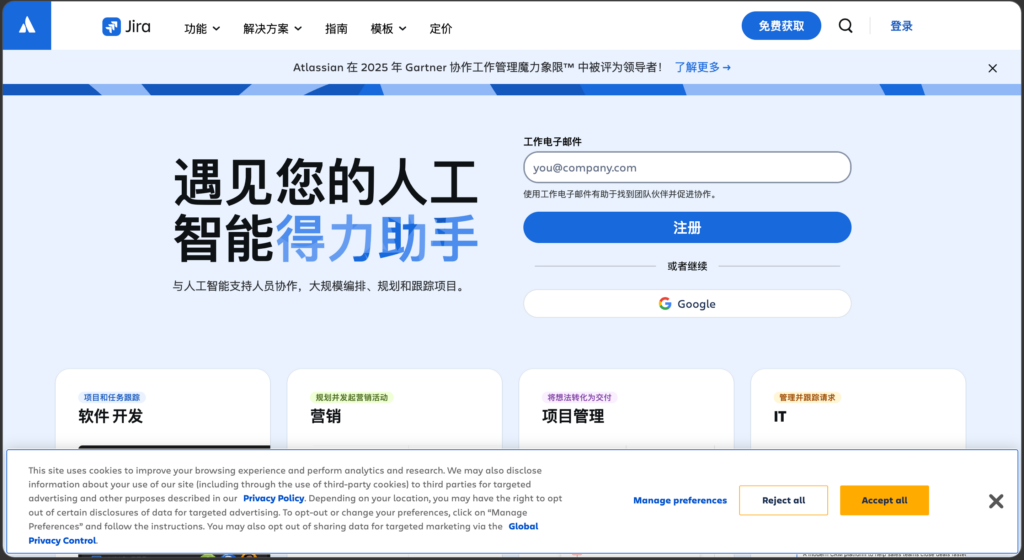Open the search magnifier icon
The image size is (1024, 560).
(x=845, y=26)
